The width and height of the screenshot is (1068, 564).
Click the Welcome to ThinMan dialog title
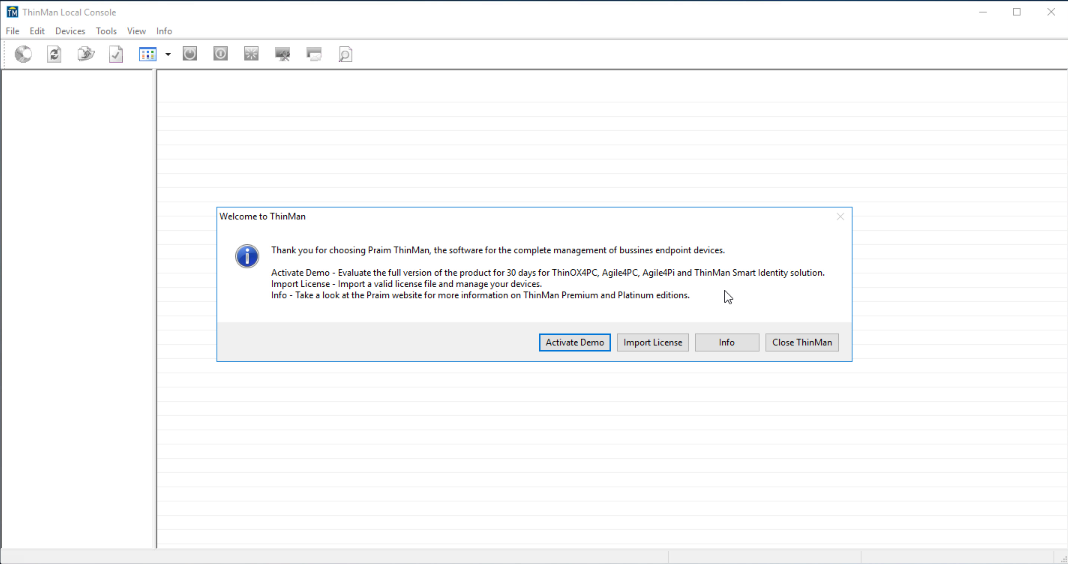[262, 217]
